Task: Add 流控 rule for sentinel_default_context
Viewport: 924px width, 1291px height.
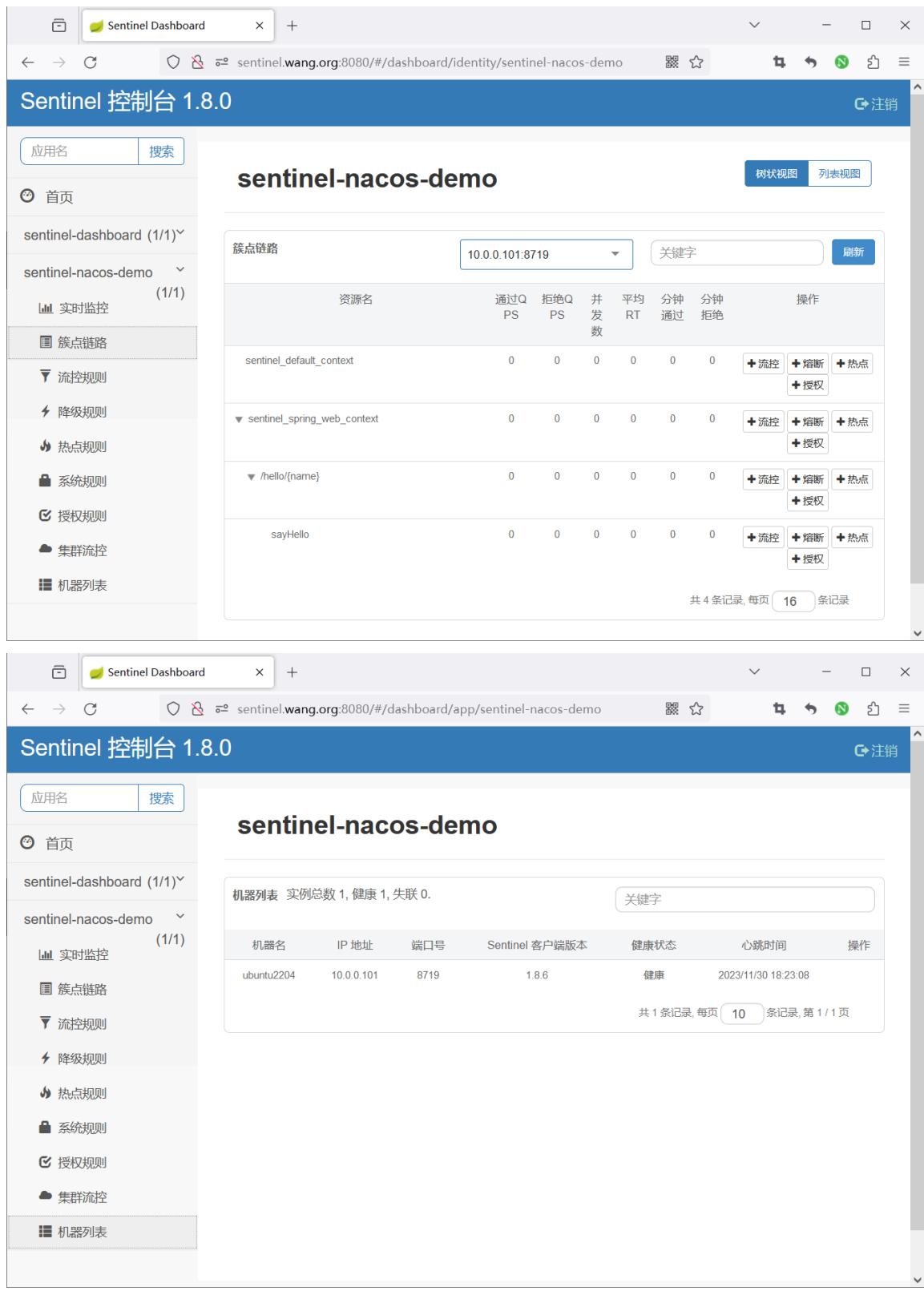Action: [763, 364]
